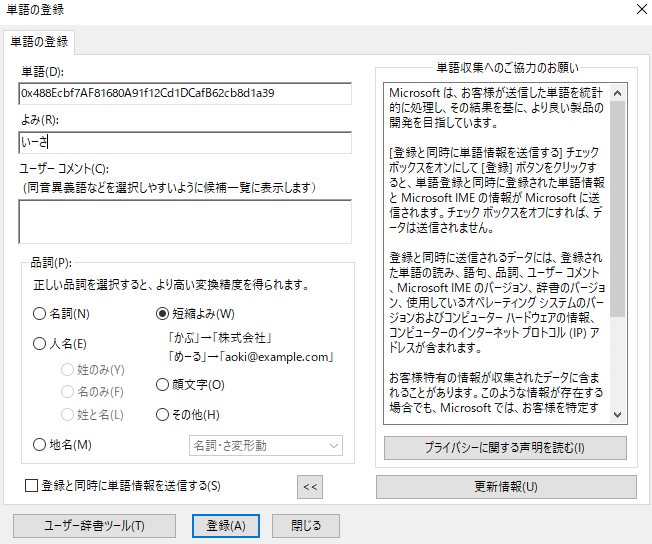
Task: Select the 名詞(N) radio button
Action: 40,314
